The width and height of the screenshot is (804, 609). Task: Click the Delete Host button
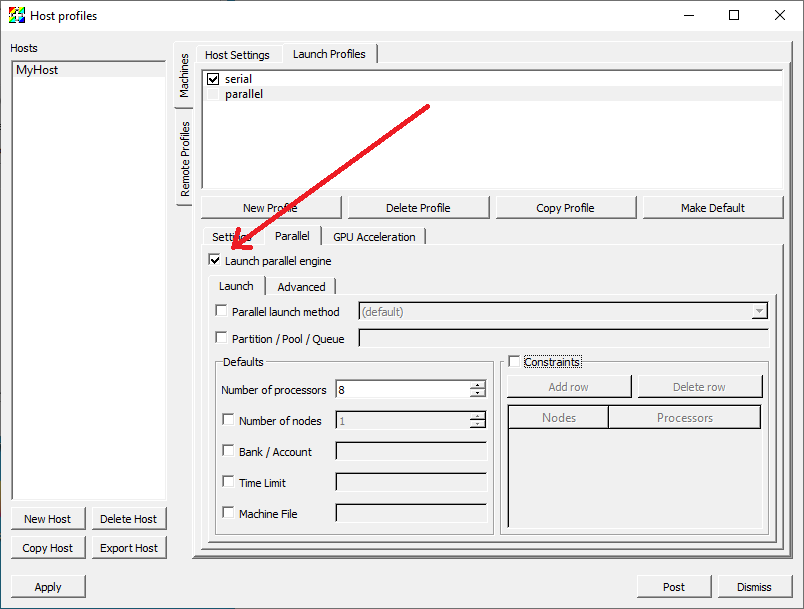click(x=129, y=519)
